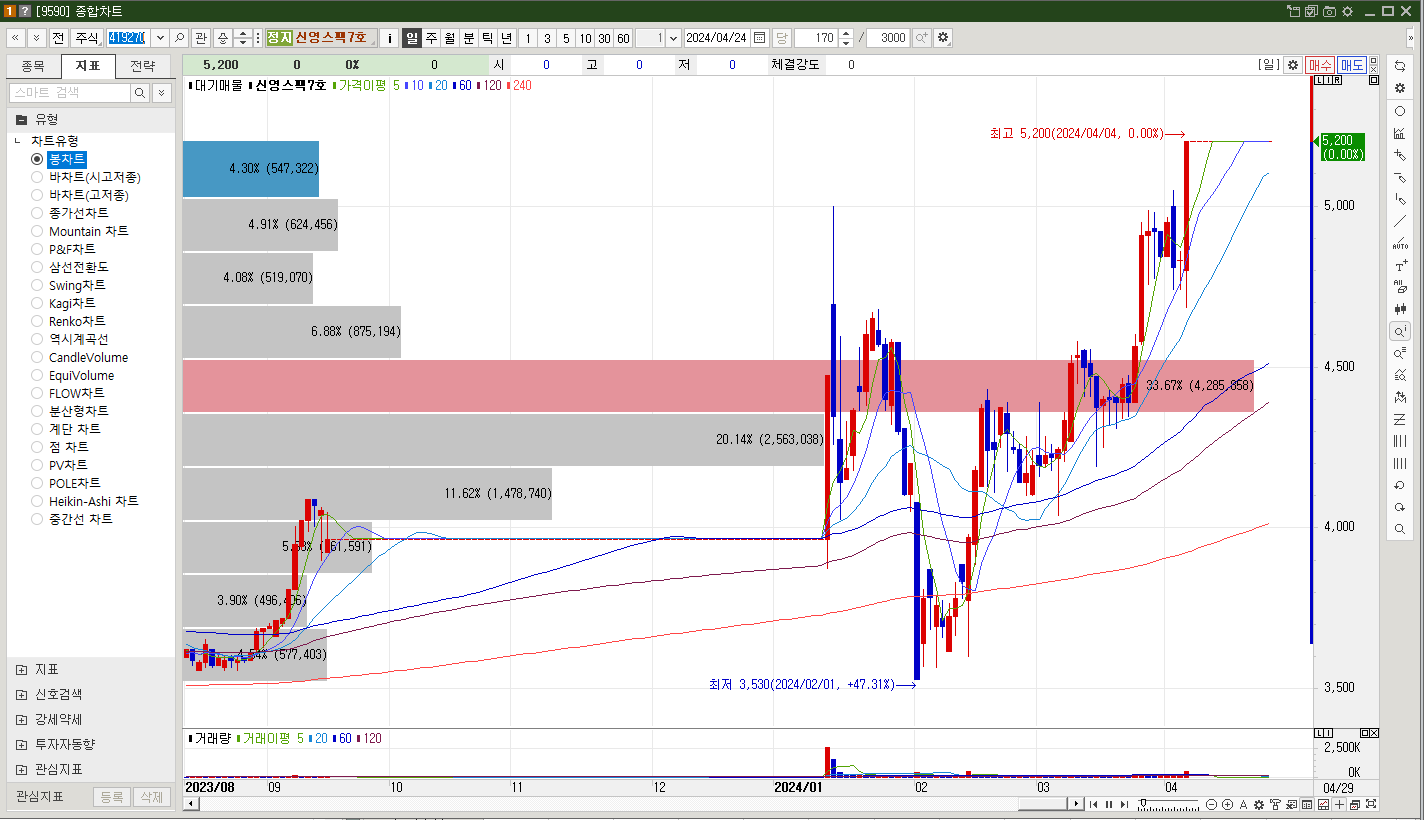Screen dimensions: 1424x820
Task: Click the red 매수 buy button
Action: [1319, 64]
